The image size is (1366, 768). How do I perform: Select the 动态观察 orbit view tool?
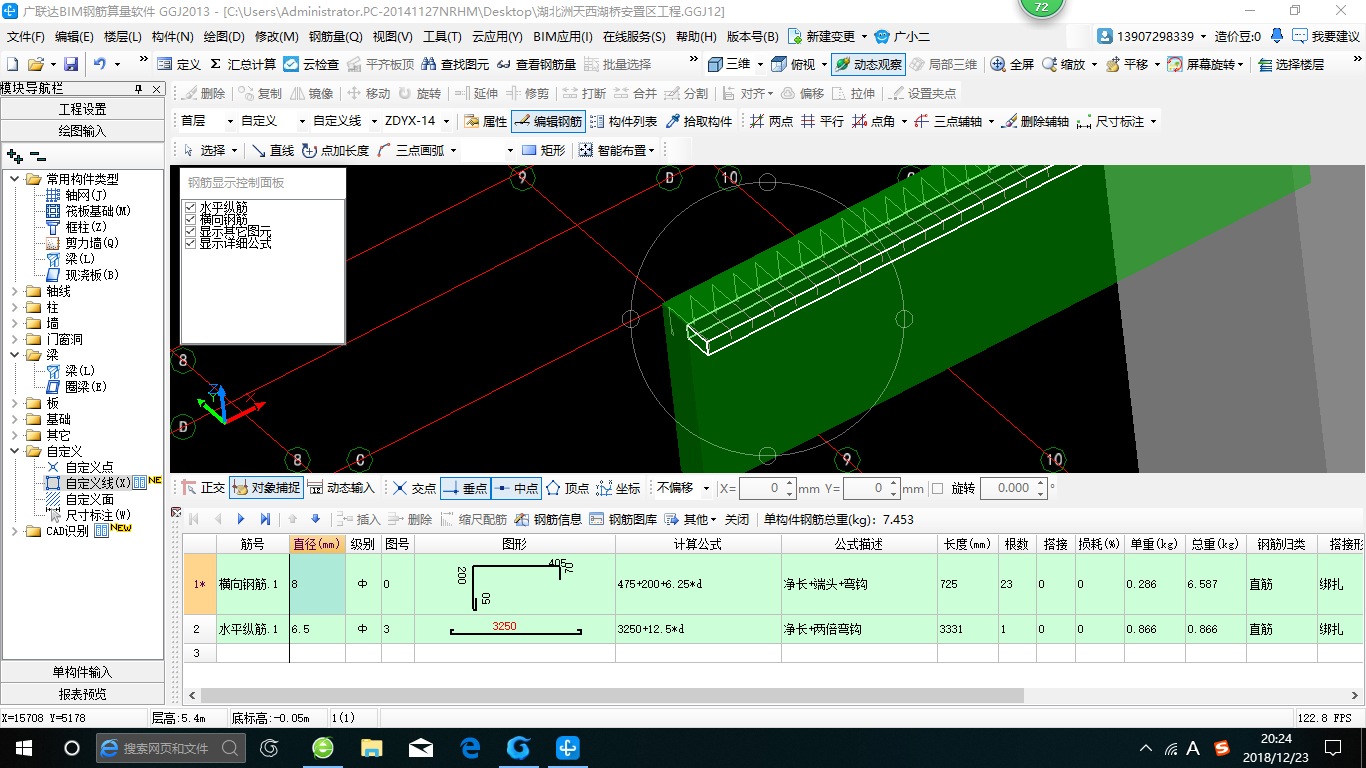coord(867,64)
